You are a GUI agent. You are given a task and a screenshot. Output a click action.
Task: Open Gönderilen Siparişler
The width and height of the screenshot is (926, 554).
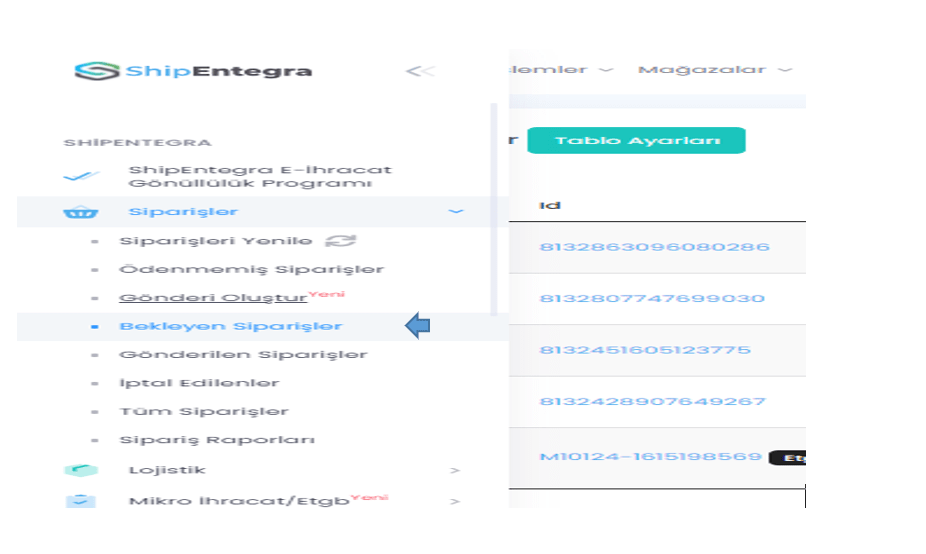click(x=243, y=354)
